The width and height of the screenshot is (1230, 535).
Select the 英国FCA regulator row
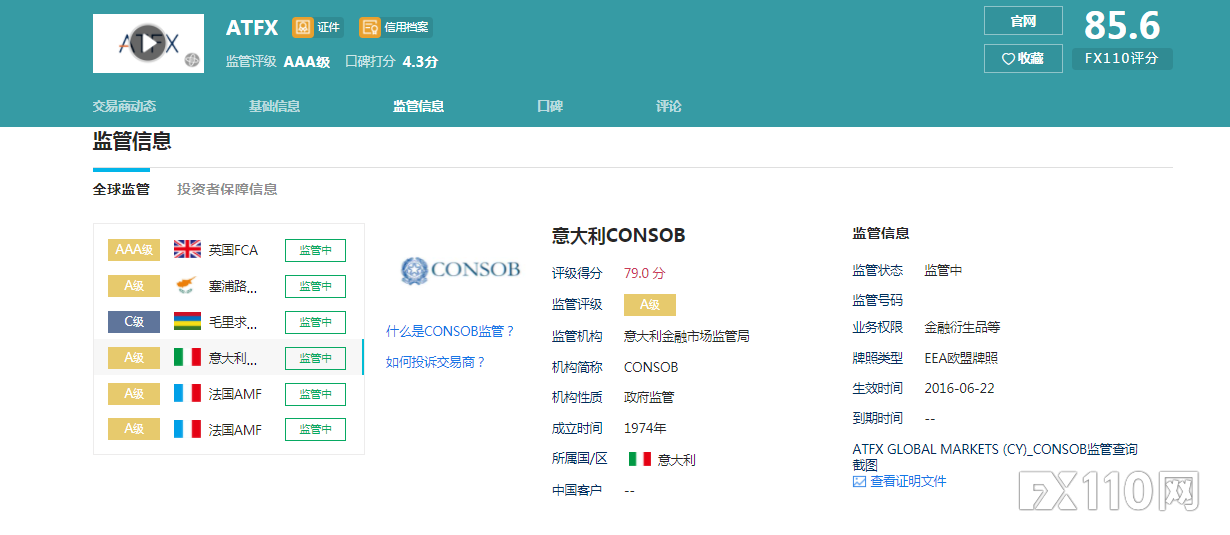point(228,250)
